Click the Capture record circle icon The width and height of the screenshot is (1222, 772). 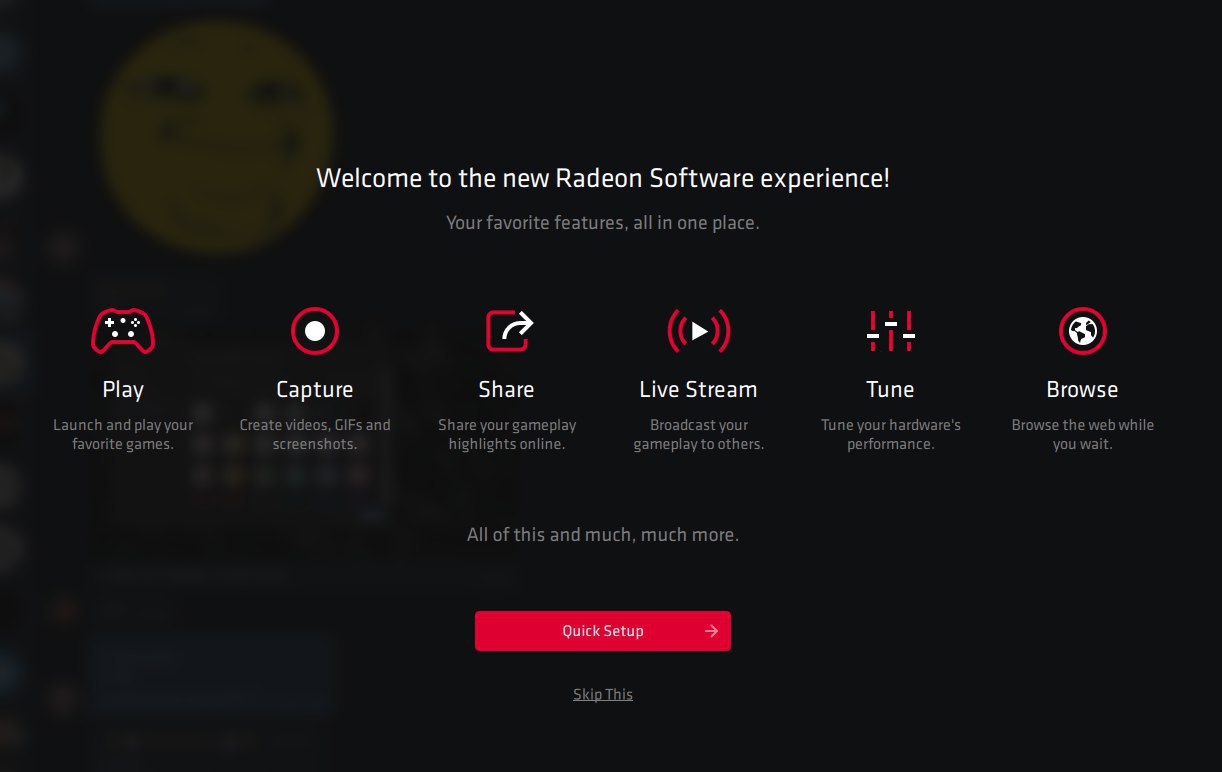pyautogui.click(x=315, y=331)
